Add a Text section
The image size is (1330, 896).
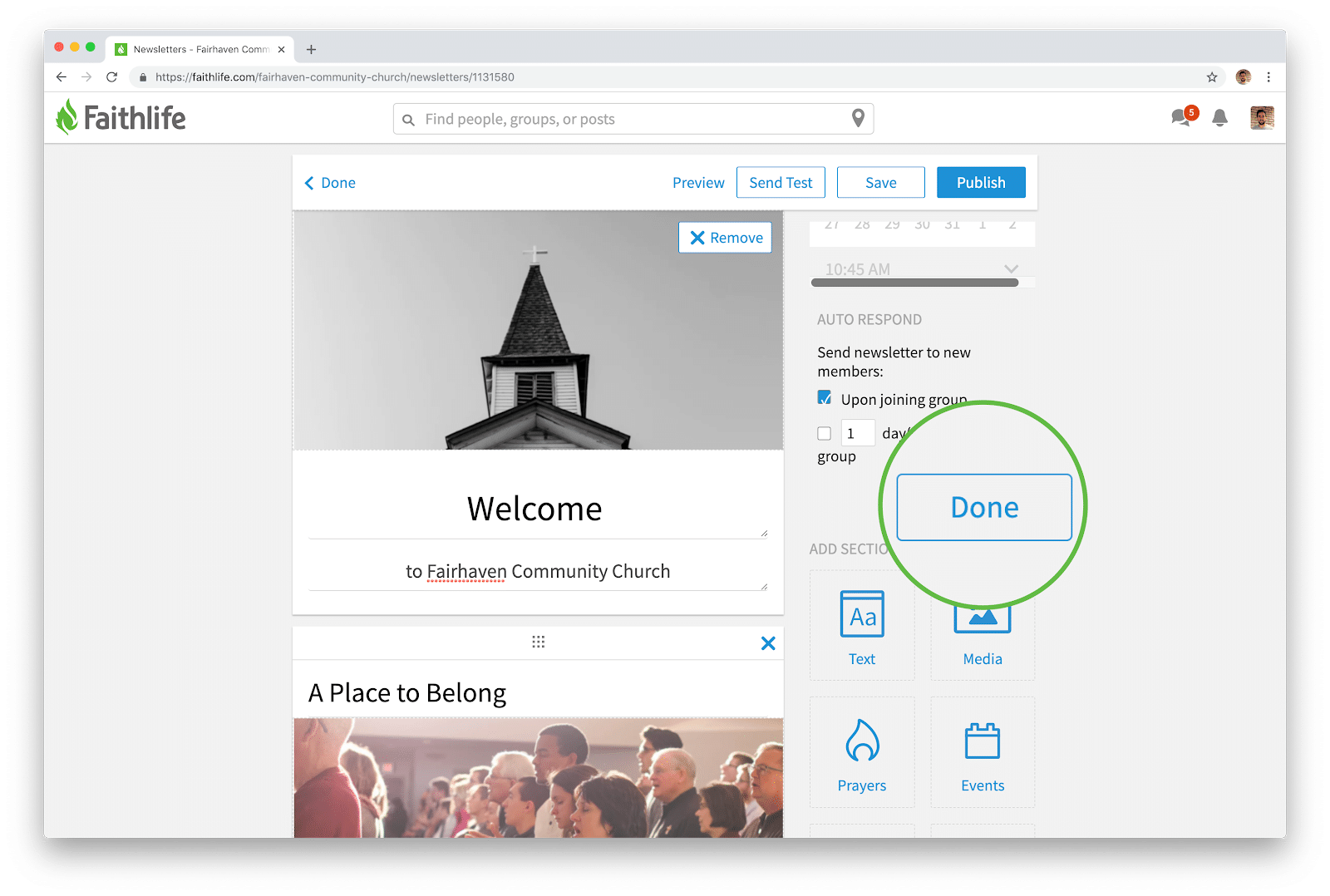(862, 626)
